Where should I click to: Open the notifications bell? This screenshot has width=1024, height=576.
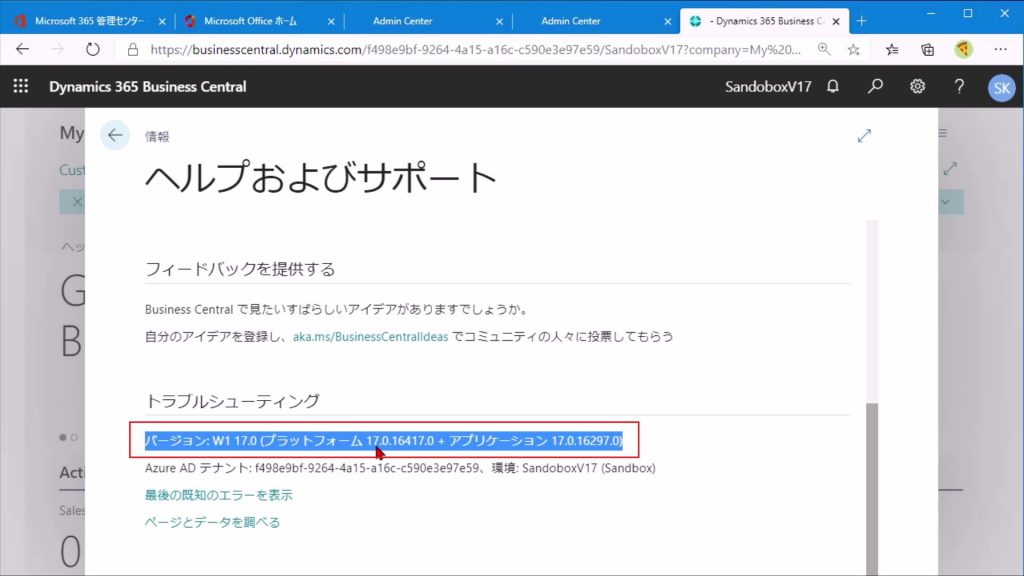[x=833, y=86]
